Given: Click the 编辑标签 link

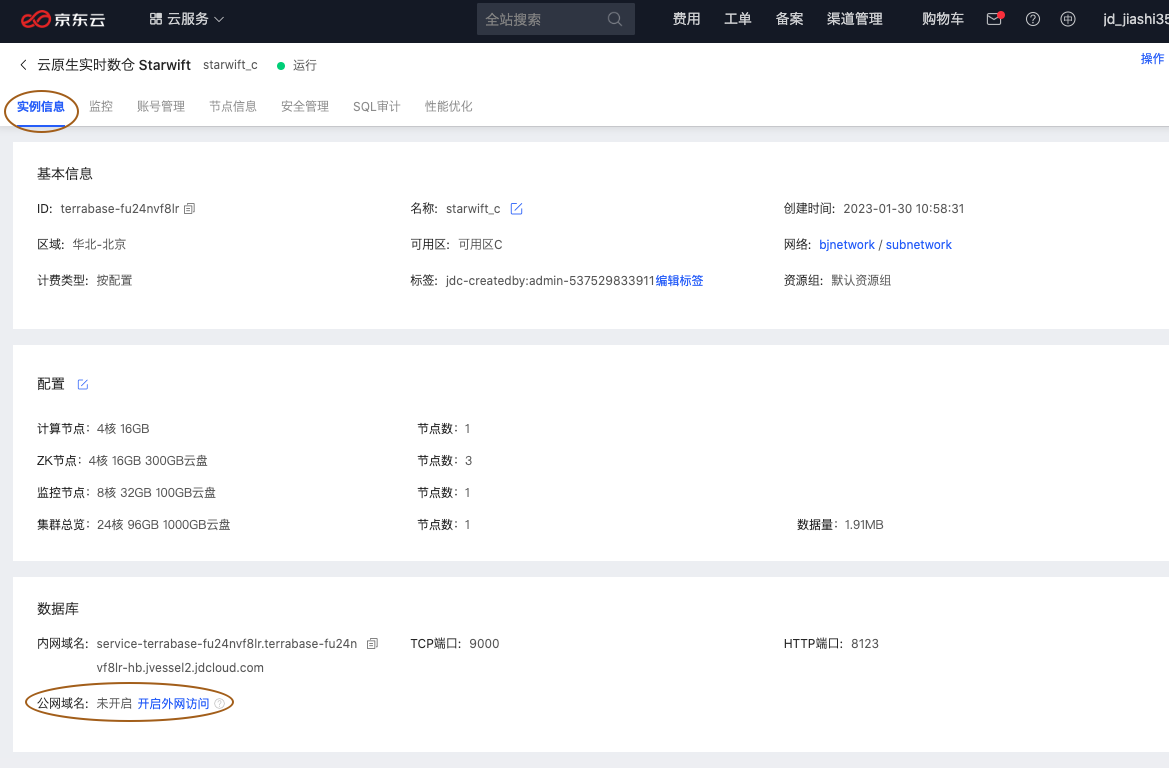Looking at the screenshot, I should click(x=679, y=280).
